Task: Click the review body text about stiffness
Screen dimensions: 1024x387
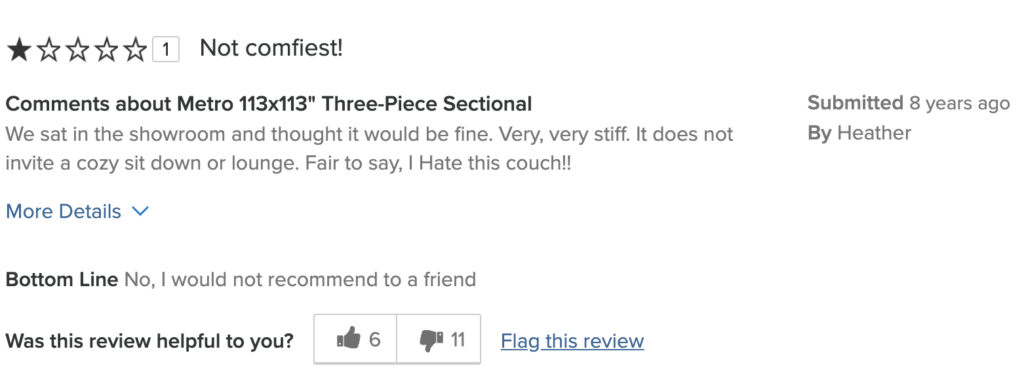Action: click(369, 148)
